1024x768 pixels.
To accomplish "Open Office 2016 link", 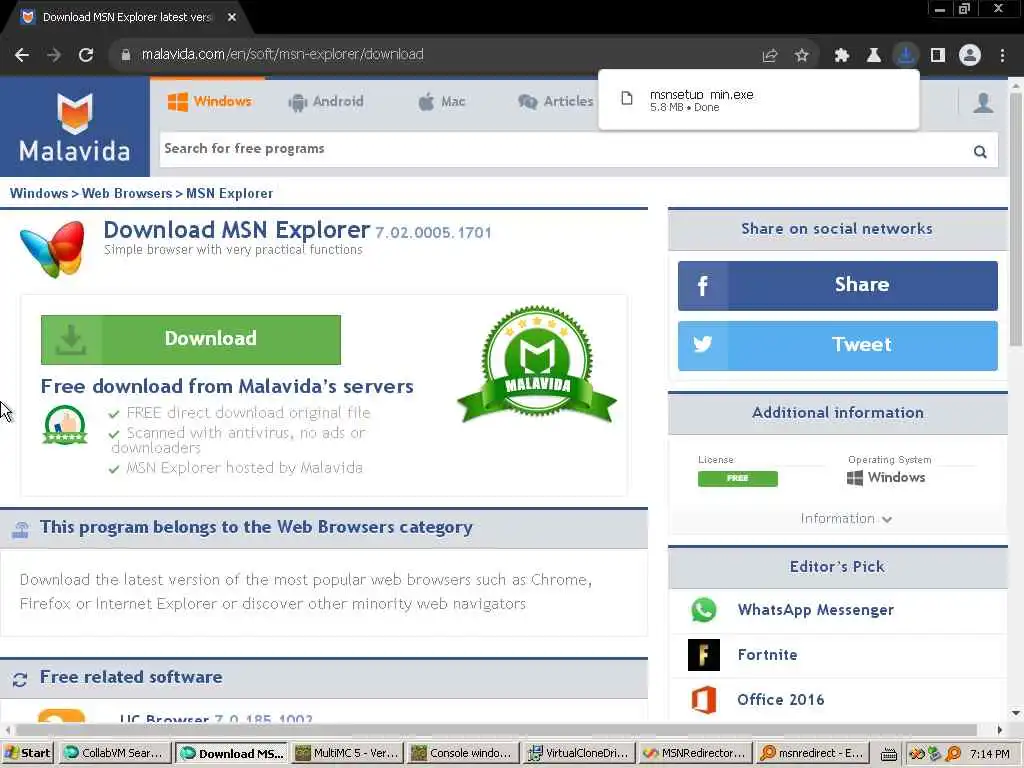I will 780,699.
